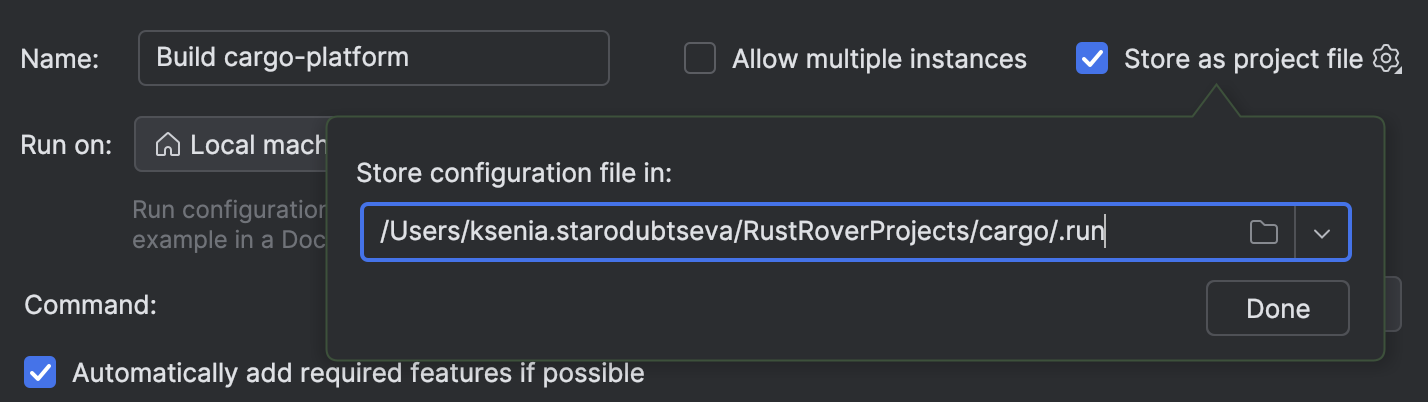Click the house icon beside Local machine
1428x402 pixels.
[x=167, y=145]
